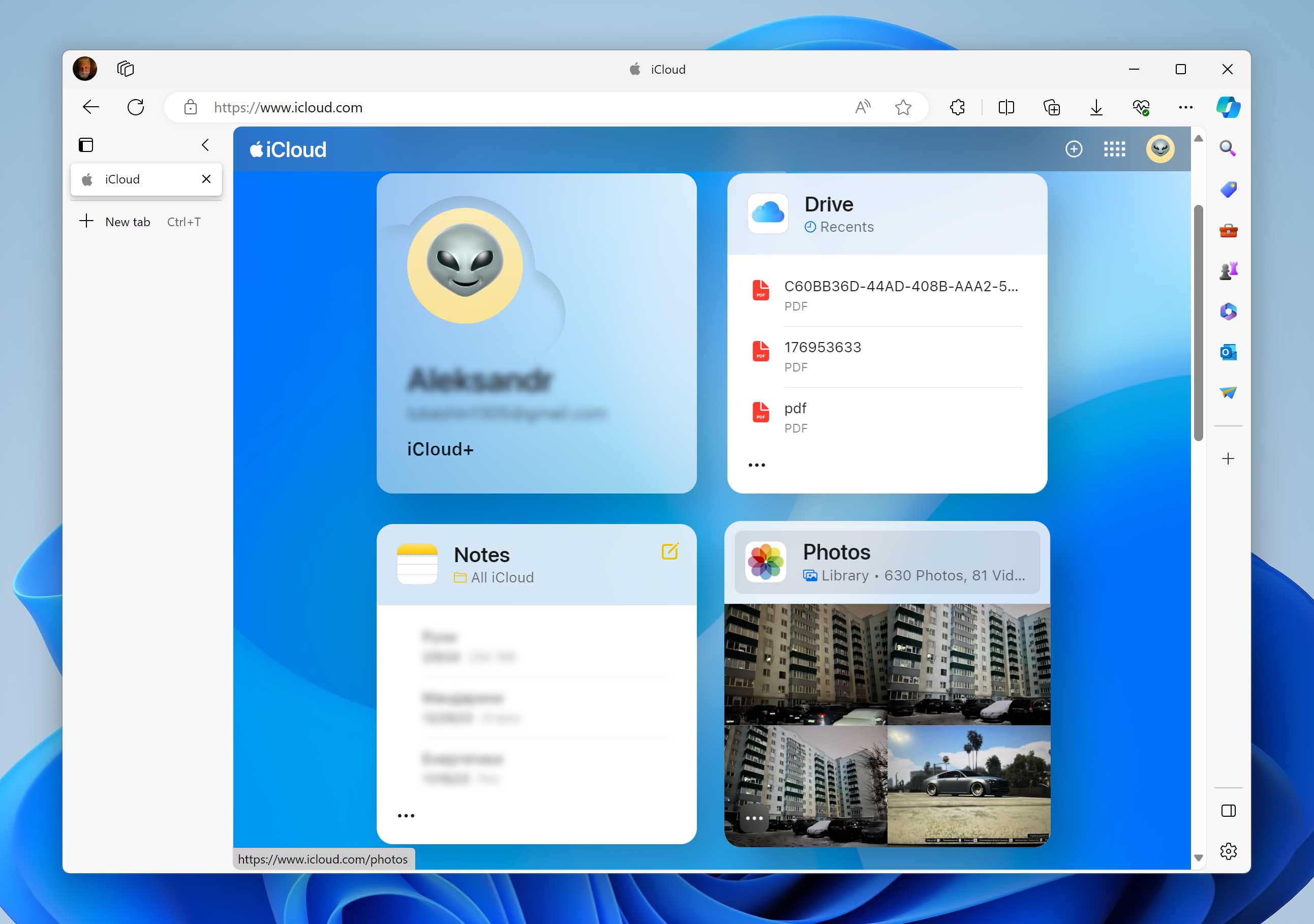The width and height of the screenshot is (1314, 924).
Task: Open Microsoft 365 sidebar icon
Action: pos(1228,311)
